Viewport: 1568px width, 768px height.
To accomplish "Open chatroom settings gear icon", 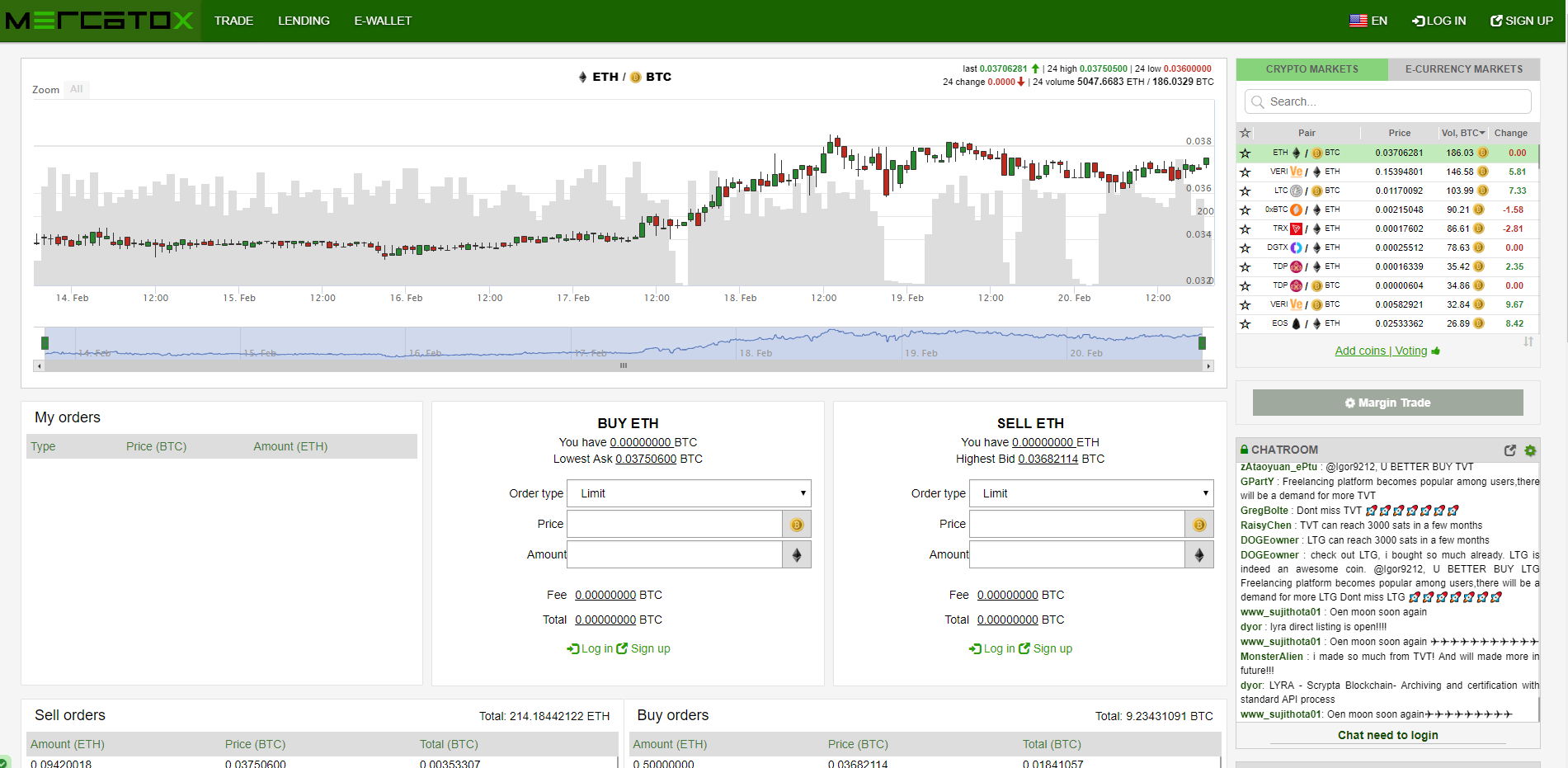I will (1530, 450).
